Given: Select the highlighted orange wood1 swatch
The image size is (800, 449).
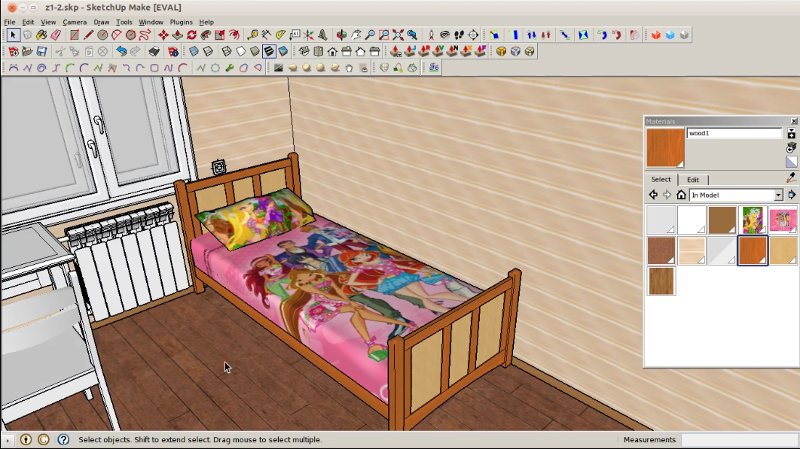Looking at the screenshot, I should click(x=753, y=251).
